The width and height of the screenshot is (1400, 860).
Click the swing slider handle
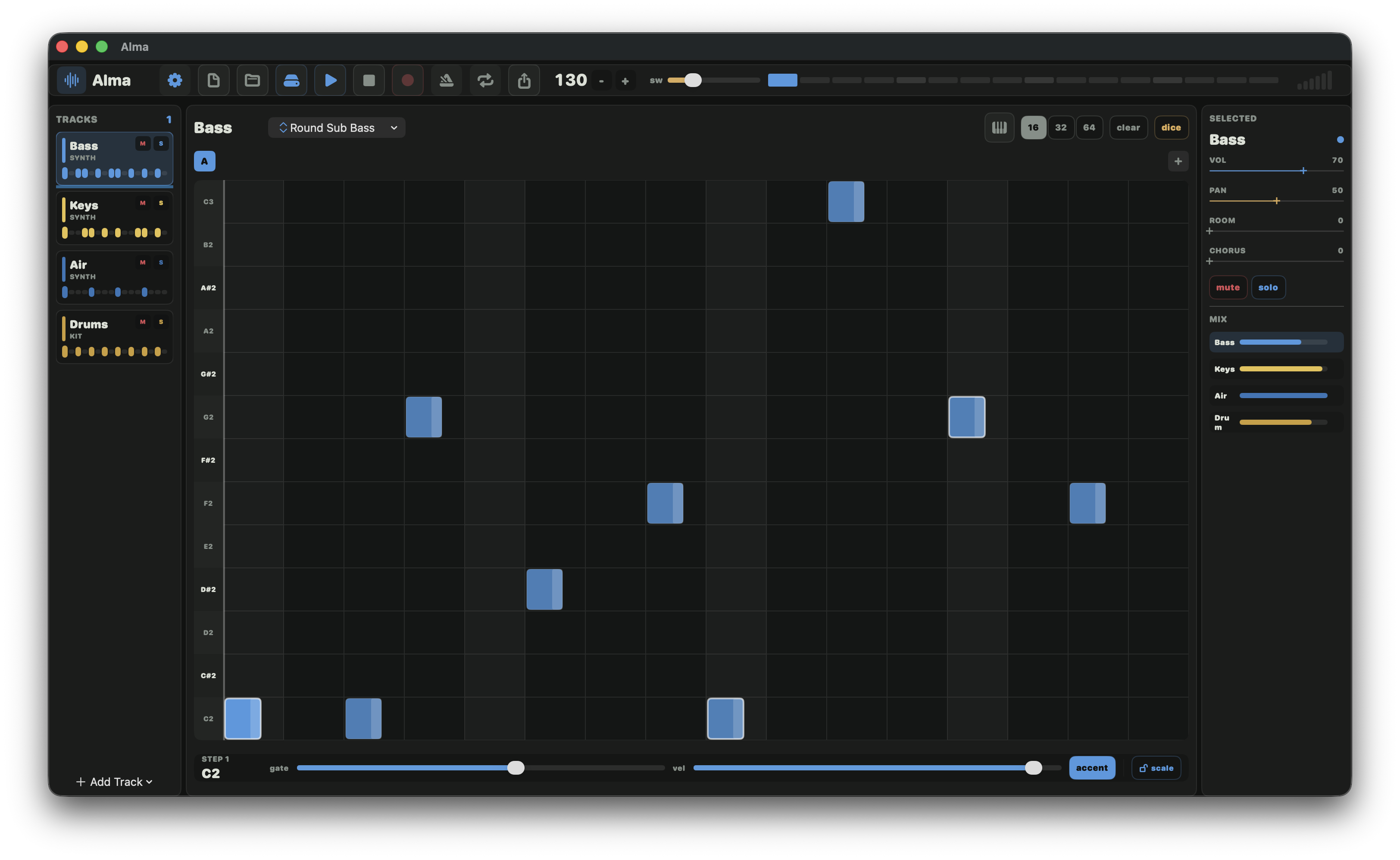[x=692, y=80]
